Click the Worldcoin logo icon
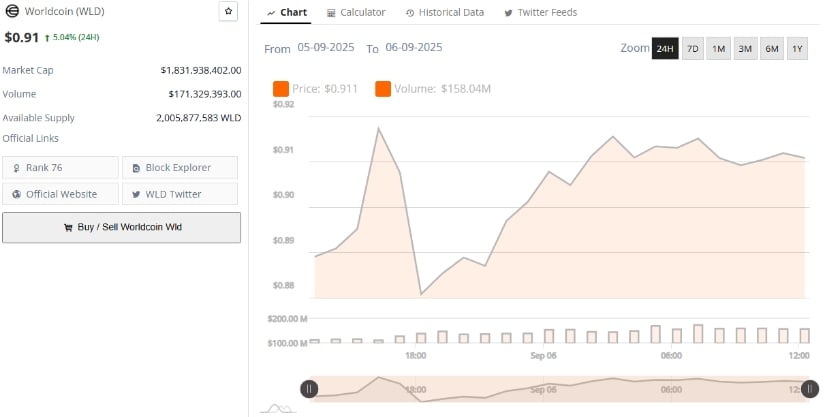Screen dimensions: 825x417 [x=12, y=11]
